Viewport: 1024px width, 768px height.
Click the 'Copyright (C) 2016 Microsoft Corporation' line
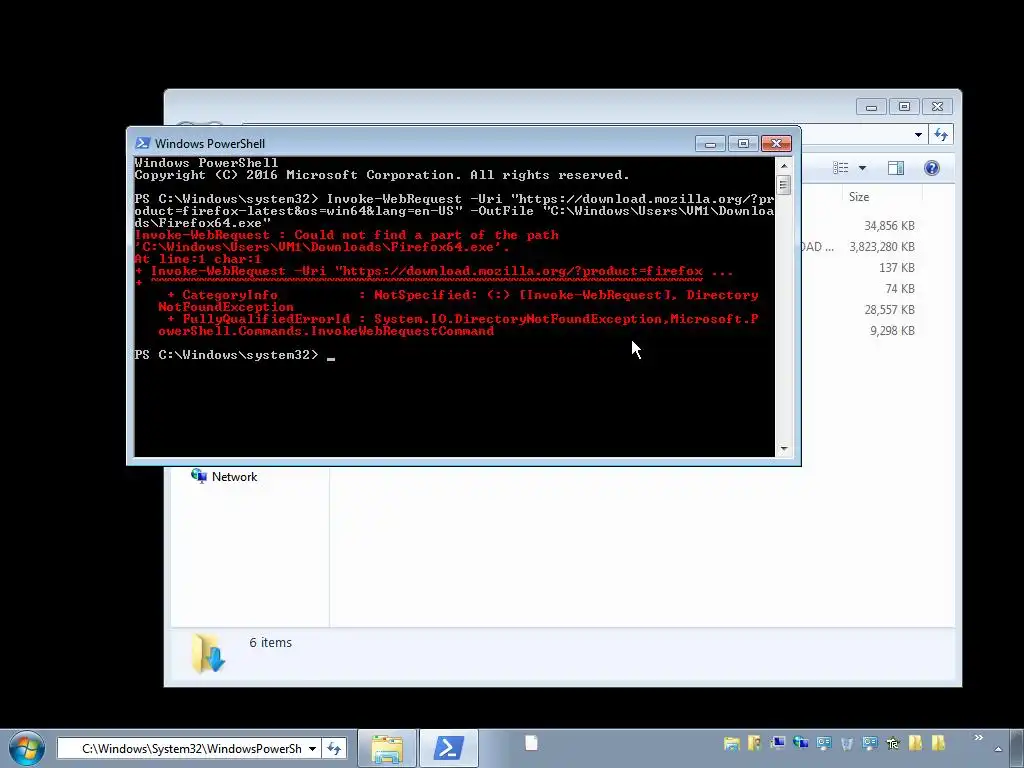pyautogui.click(x=381, y=175)
